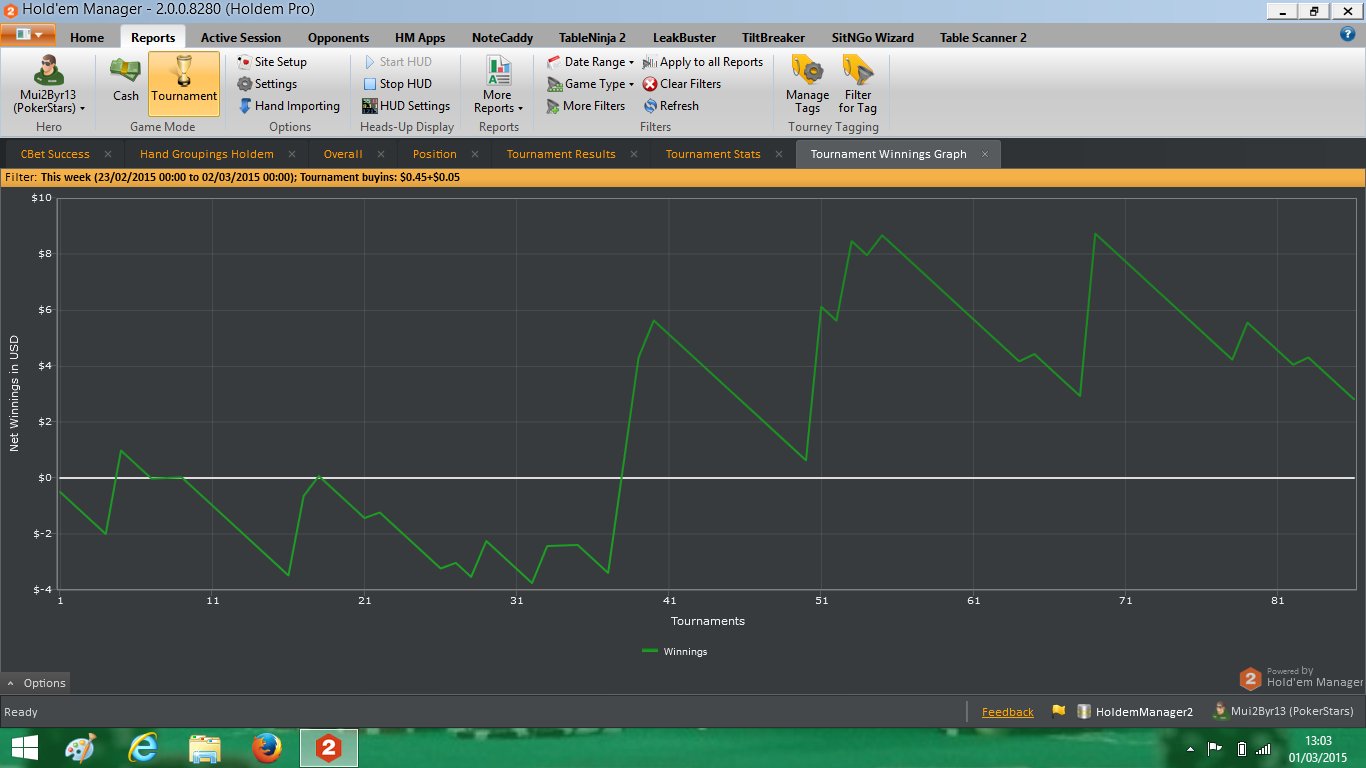1366x768 pixels.
Task: Switch to the Overall report tab
Action: tap(343, 154)
